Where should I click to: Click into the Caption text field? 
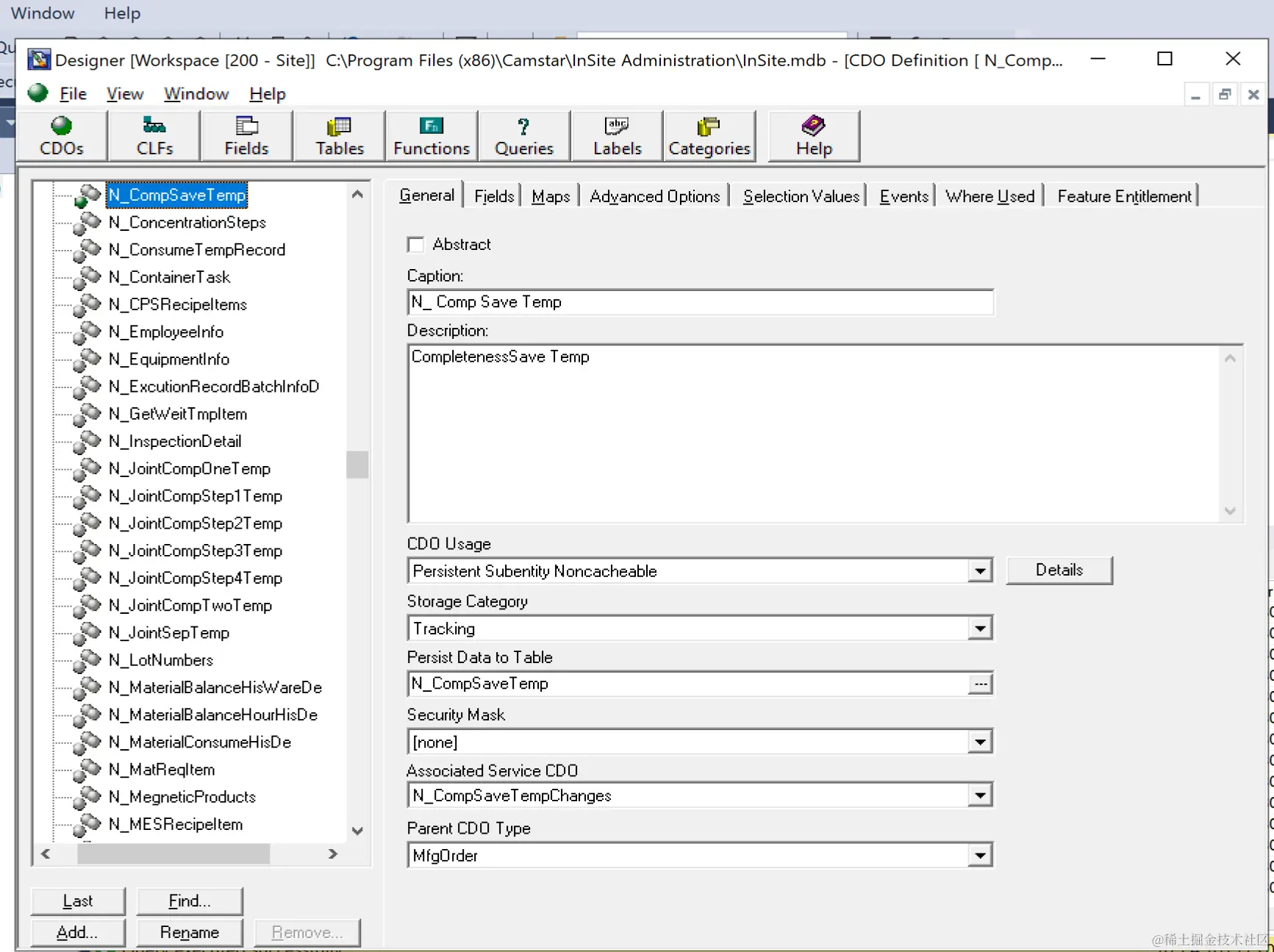pyautogui.click(x=700, y=302)
